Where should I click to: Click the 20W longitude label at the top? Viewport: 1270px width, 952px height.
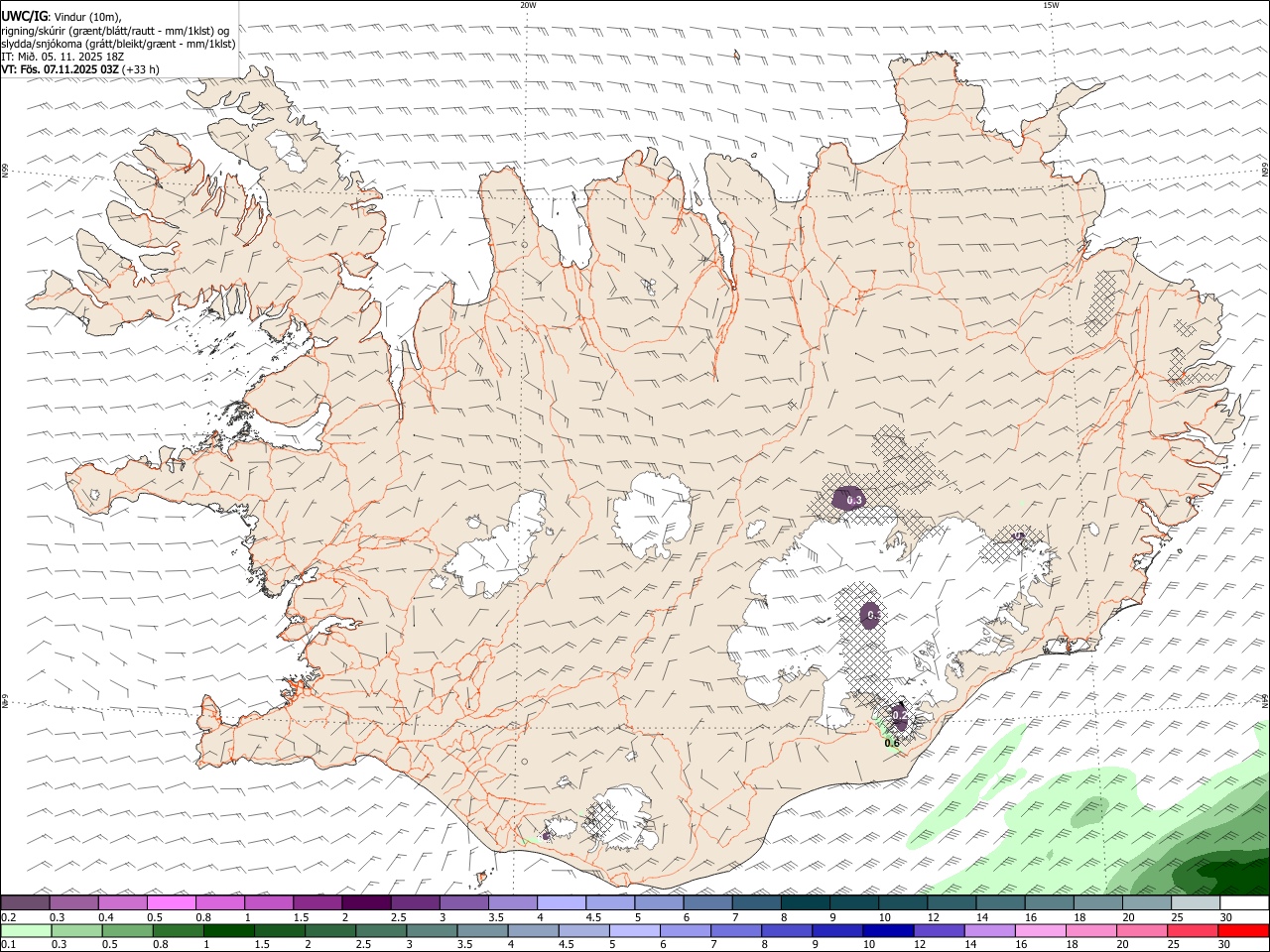coord(528,5)
